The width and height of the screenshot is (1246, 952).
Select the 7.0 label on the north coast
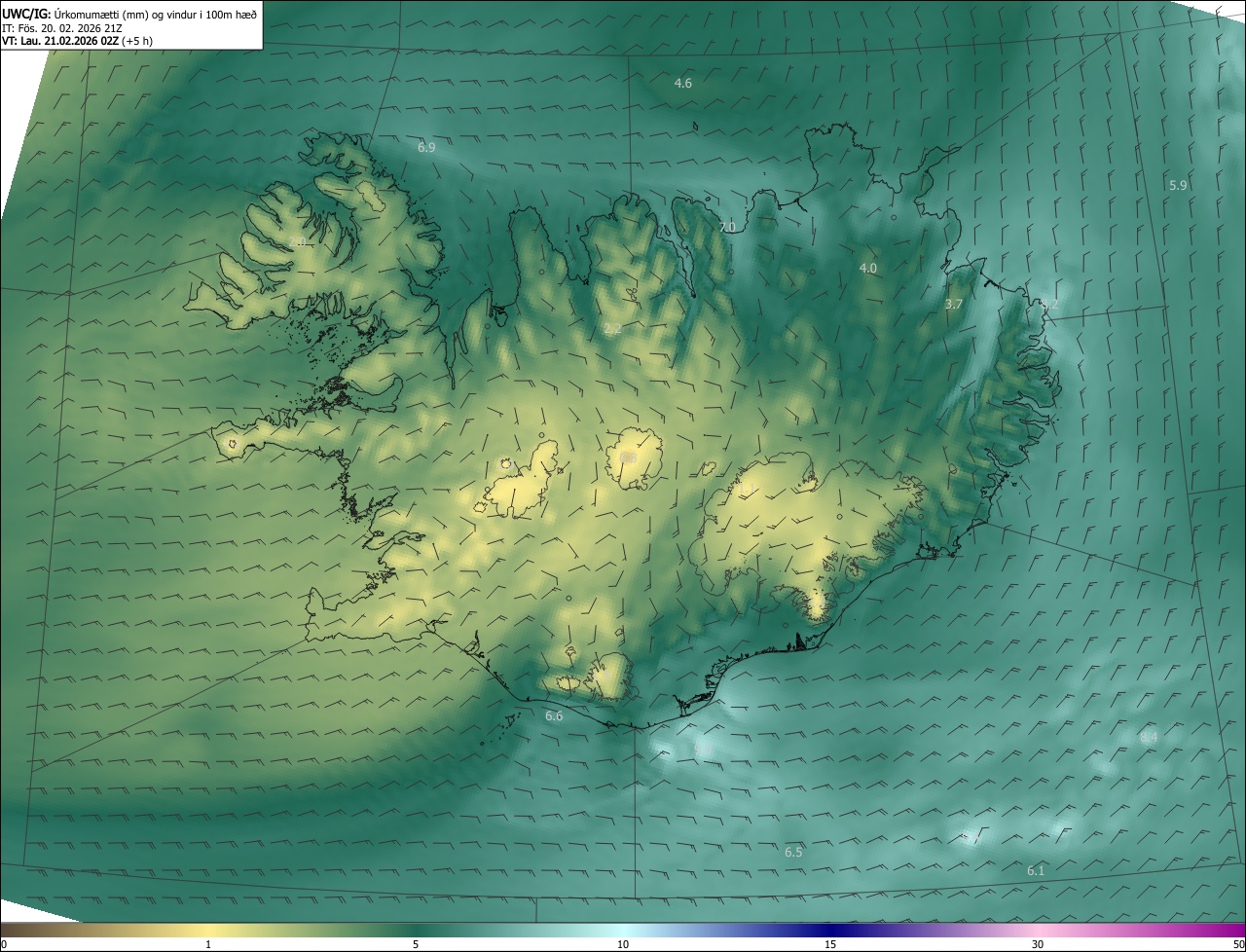click(727, 227)
